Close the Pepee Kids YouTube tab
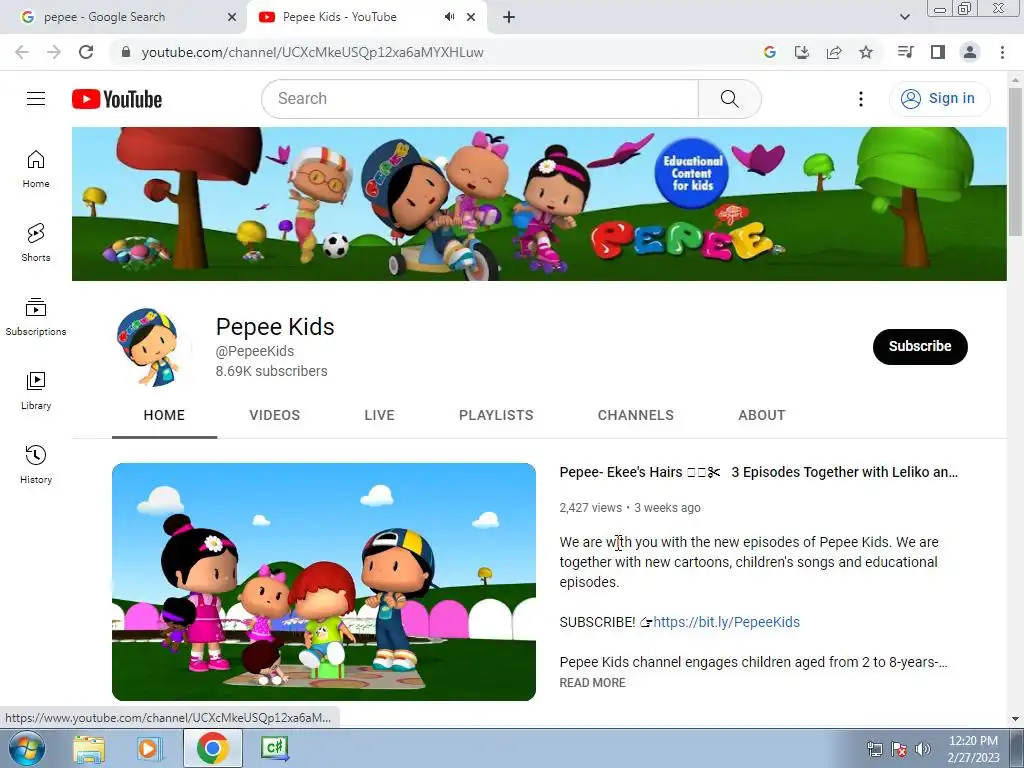Image resolution: width=1024 pixels, height=768 pixels. pos(471,17)
